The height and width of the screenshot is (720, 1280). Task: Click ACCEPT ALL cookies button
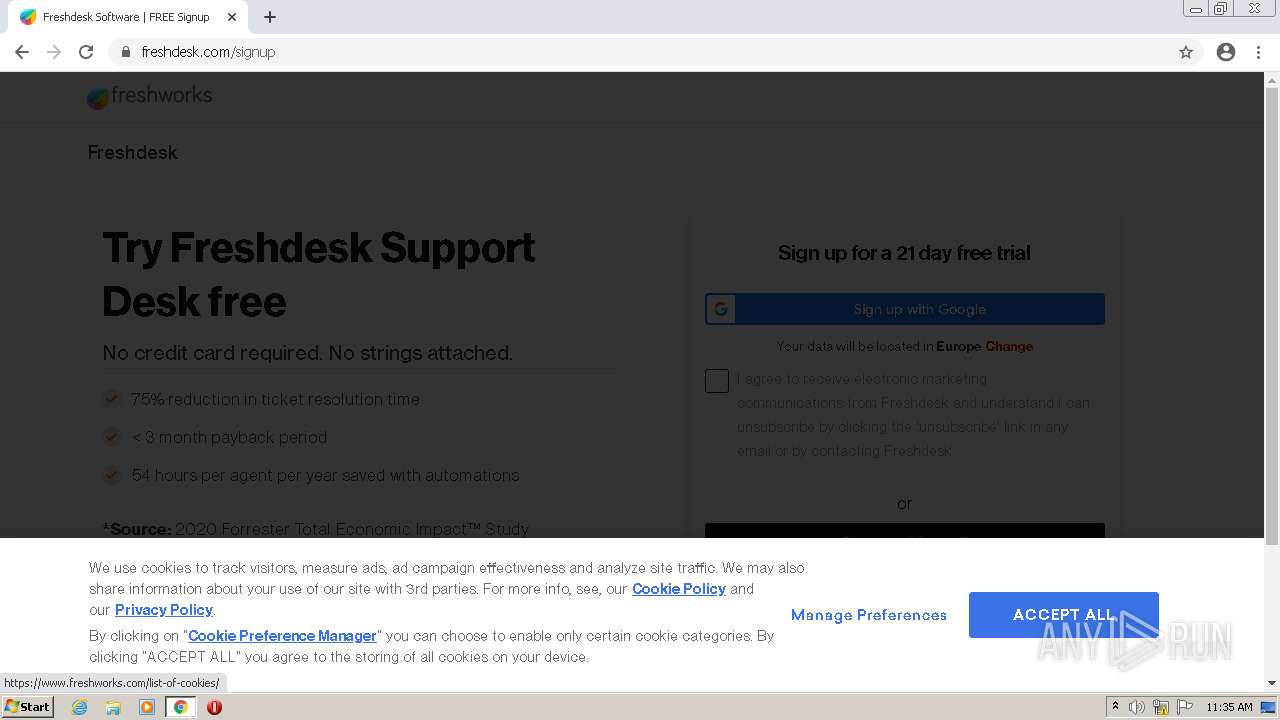tap(1064, 615)
